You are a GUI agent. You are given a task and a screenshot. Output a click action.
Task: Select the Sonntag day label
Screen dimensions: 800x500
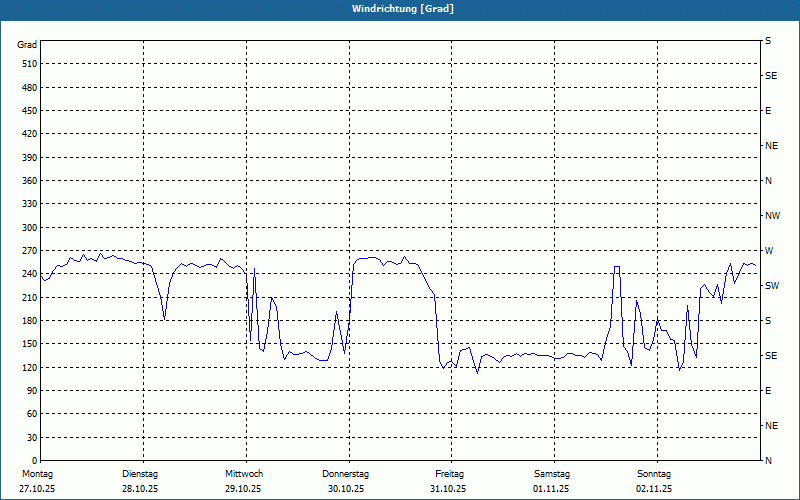pos(655,474)
